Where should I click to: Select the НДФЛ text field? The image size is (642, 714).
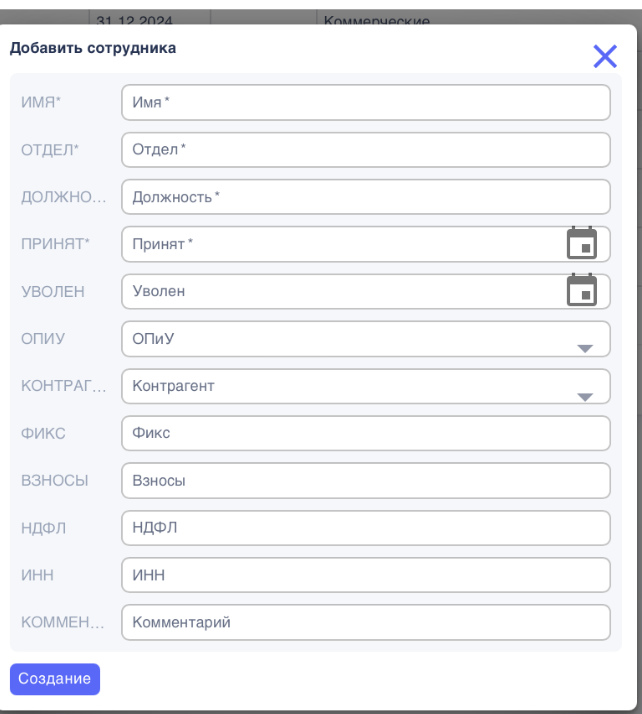(365, 528)
